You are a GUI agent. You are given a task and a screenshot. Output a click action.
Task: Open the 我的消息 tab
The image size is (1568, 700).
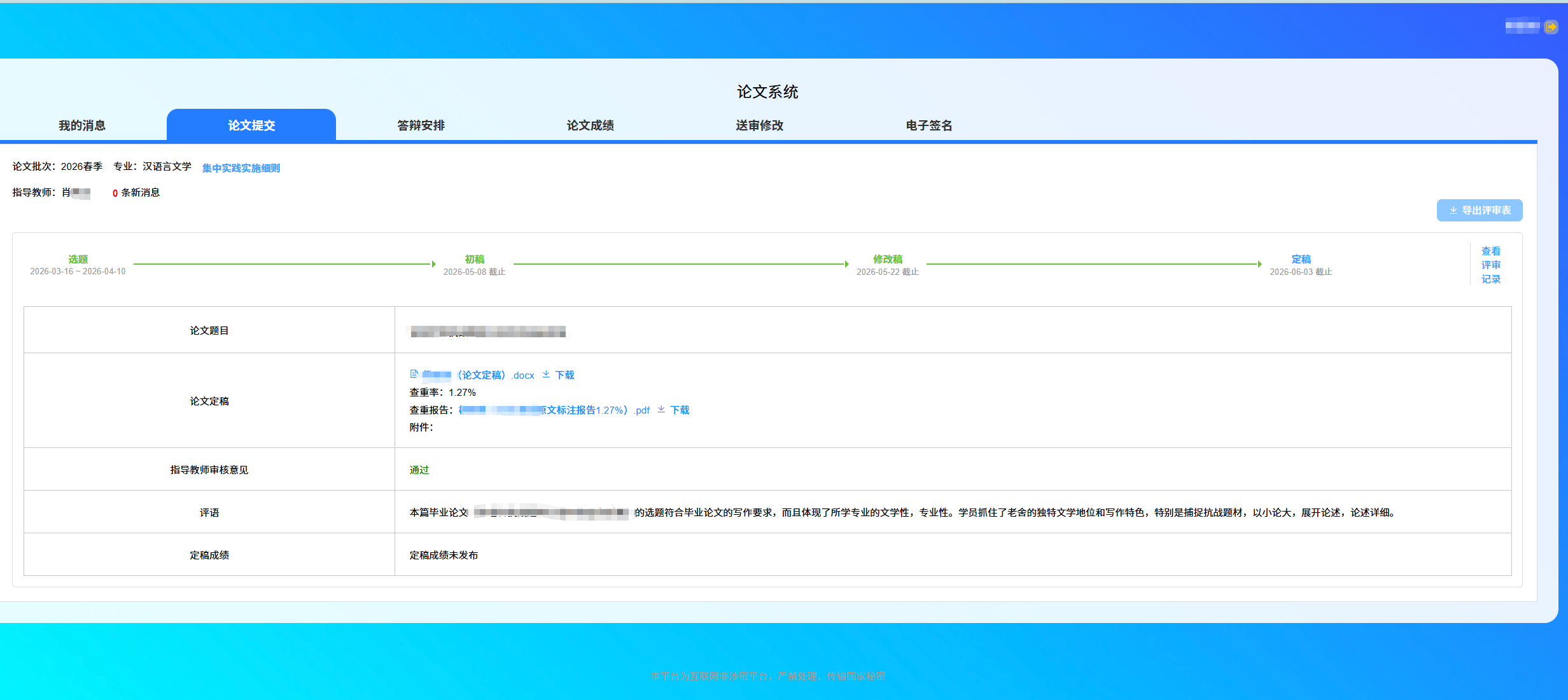82,125
